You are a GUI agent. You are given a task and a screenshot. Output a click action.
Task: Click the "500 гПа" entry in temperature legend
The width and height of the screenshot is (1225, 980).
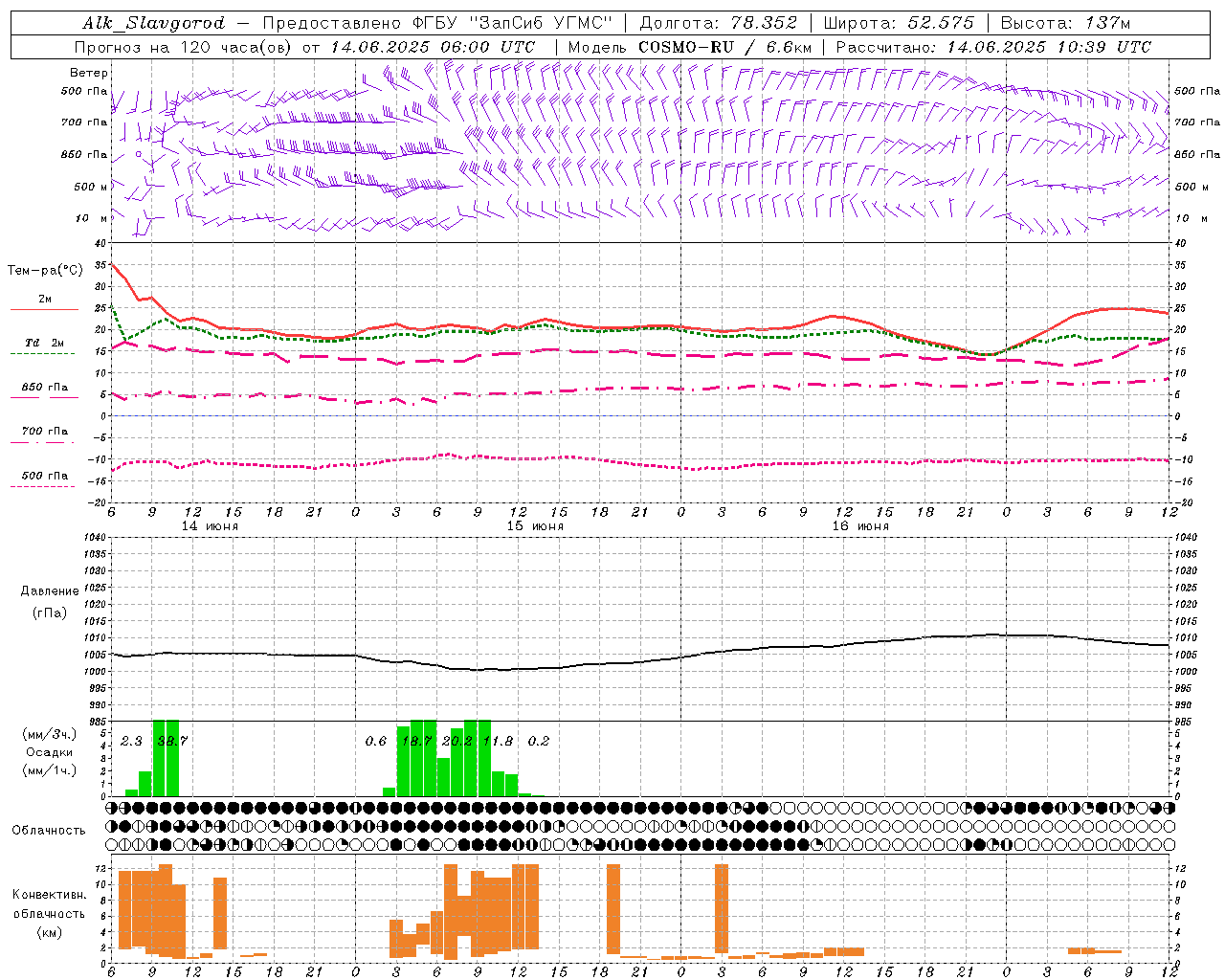point(45,476)
